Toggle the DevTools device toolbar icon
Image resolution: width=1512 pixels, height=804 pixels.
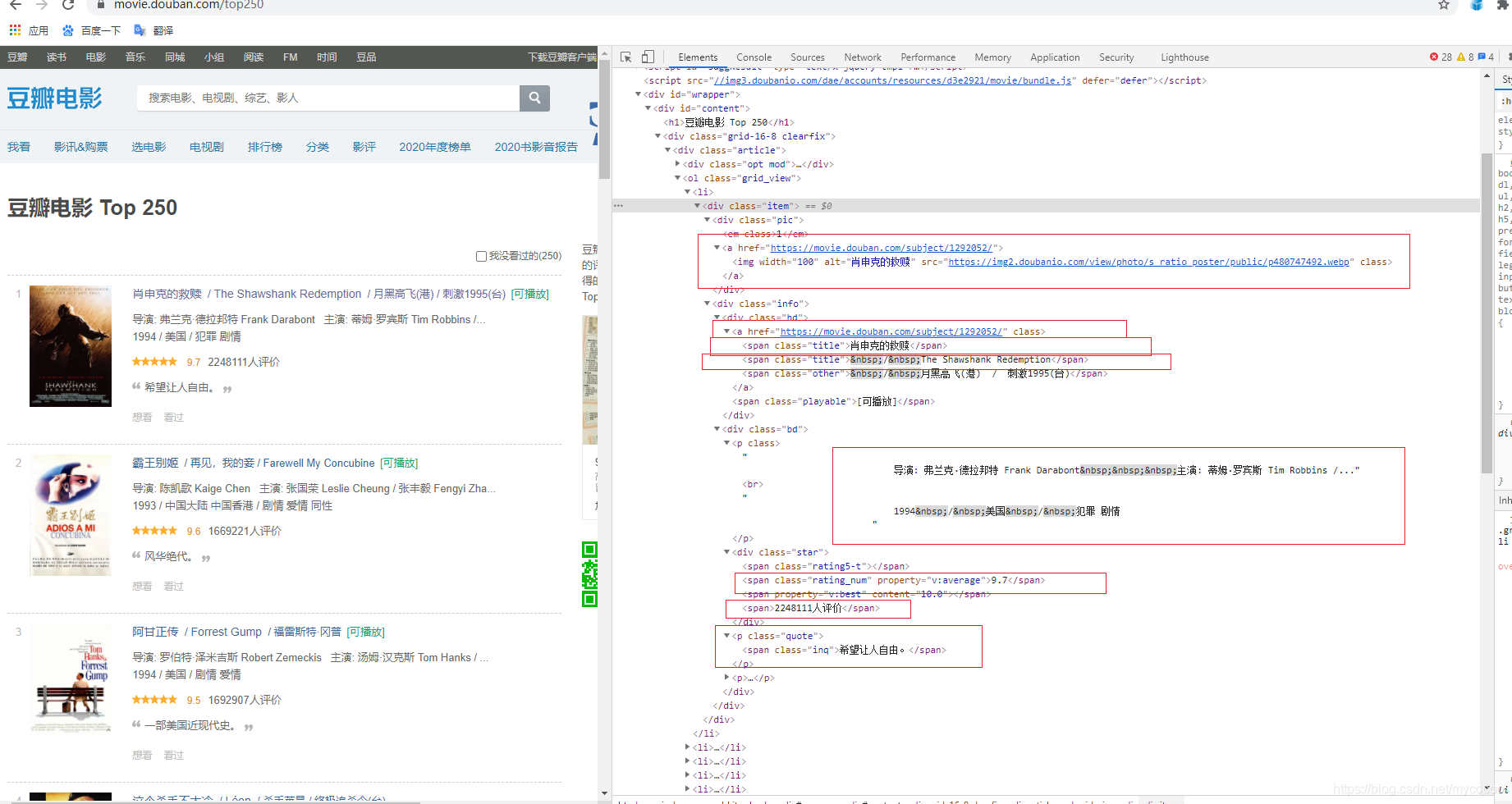(648, 57)
